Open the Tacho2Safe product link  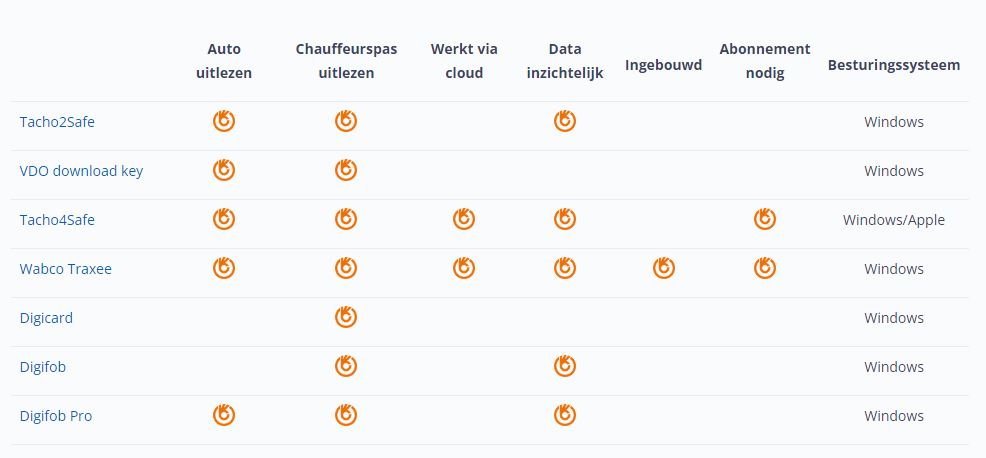coord(57,121)
